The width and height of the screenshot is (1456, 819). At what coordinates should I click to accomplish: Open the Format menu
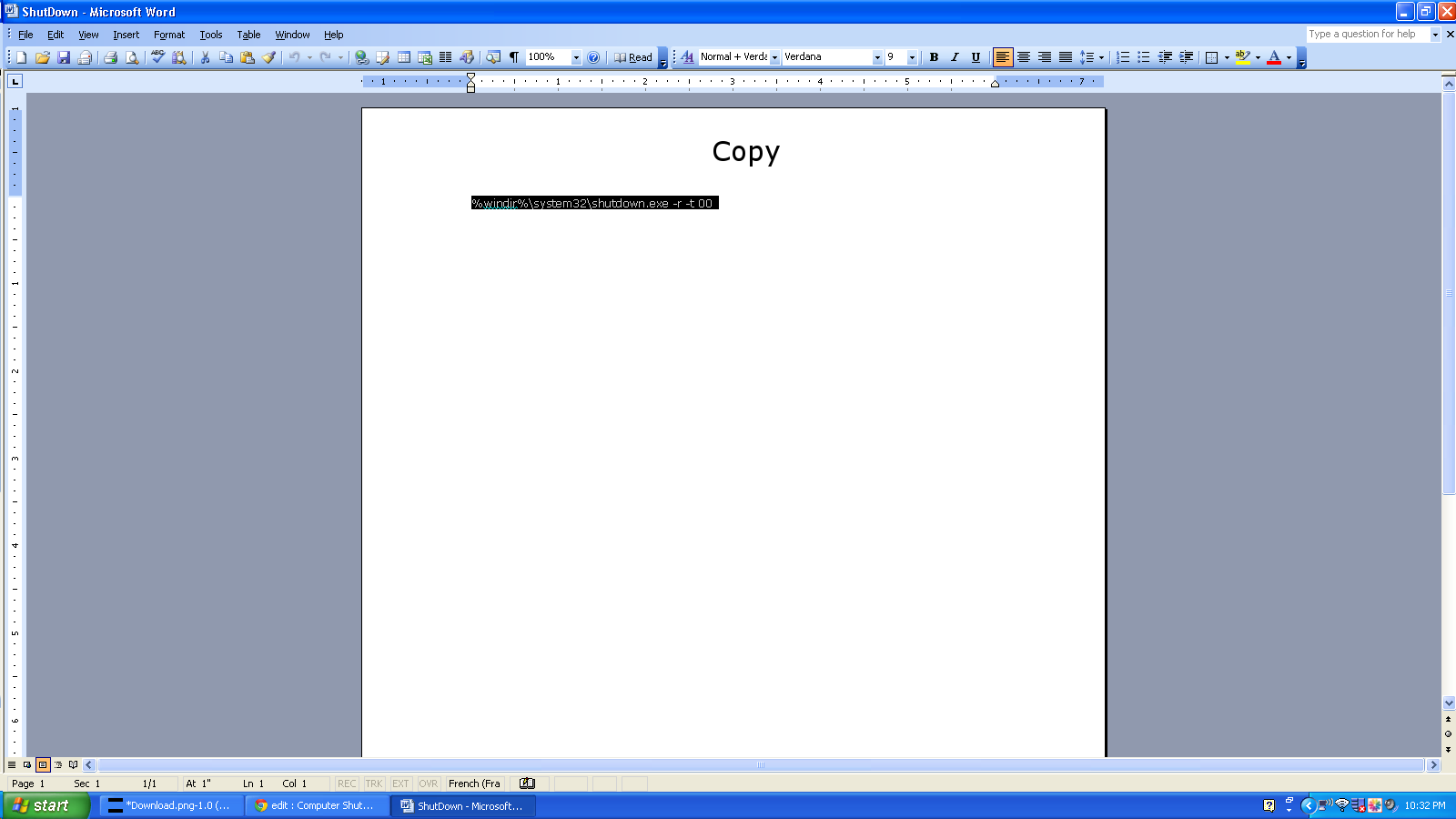169,35
